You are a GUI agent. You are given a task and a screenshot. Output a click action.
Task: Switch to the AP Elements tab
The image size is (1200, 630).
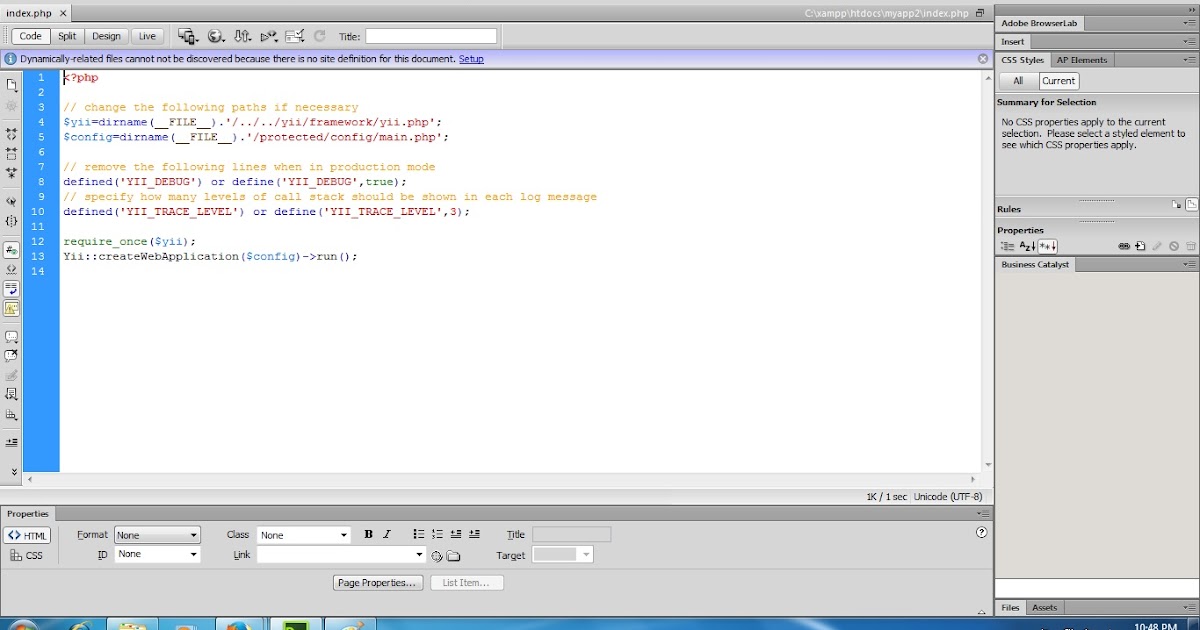[x=1082, y=60]
